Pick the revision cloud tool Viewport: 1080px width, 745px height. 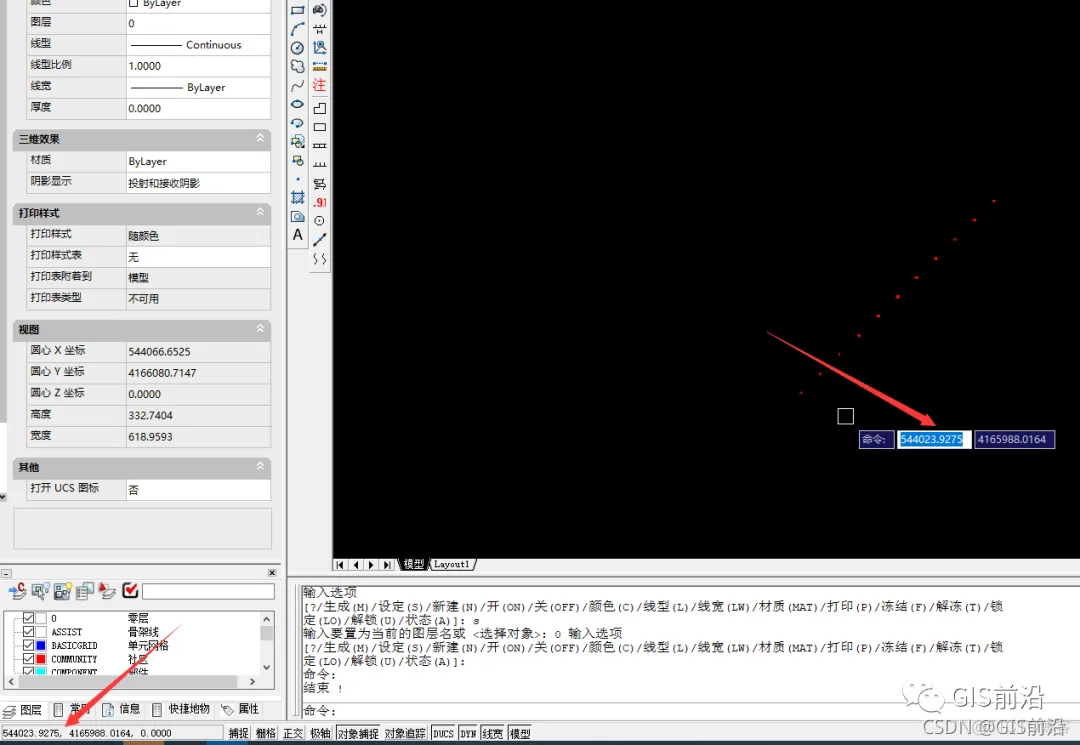pos(297,67)
